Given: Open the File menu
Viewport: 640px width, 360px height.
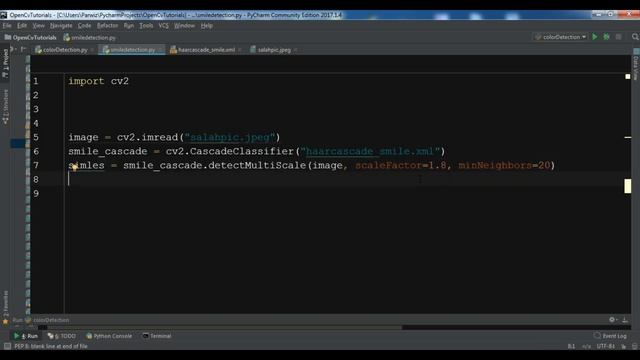Looking at the screenshot, I should [7, 26].
